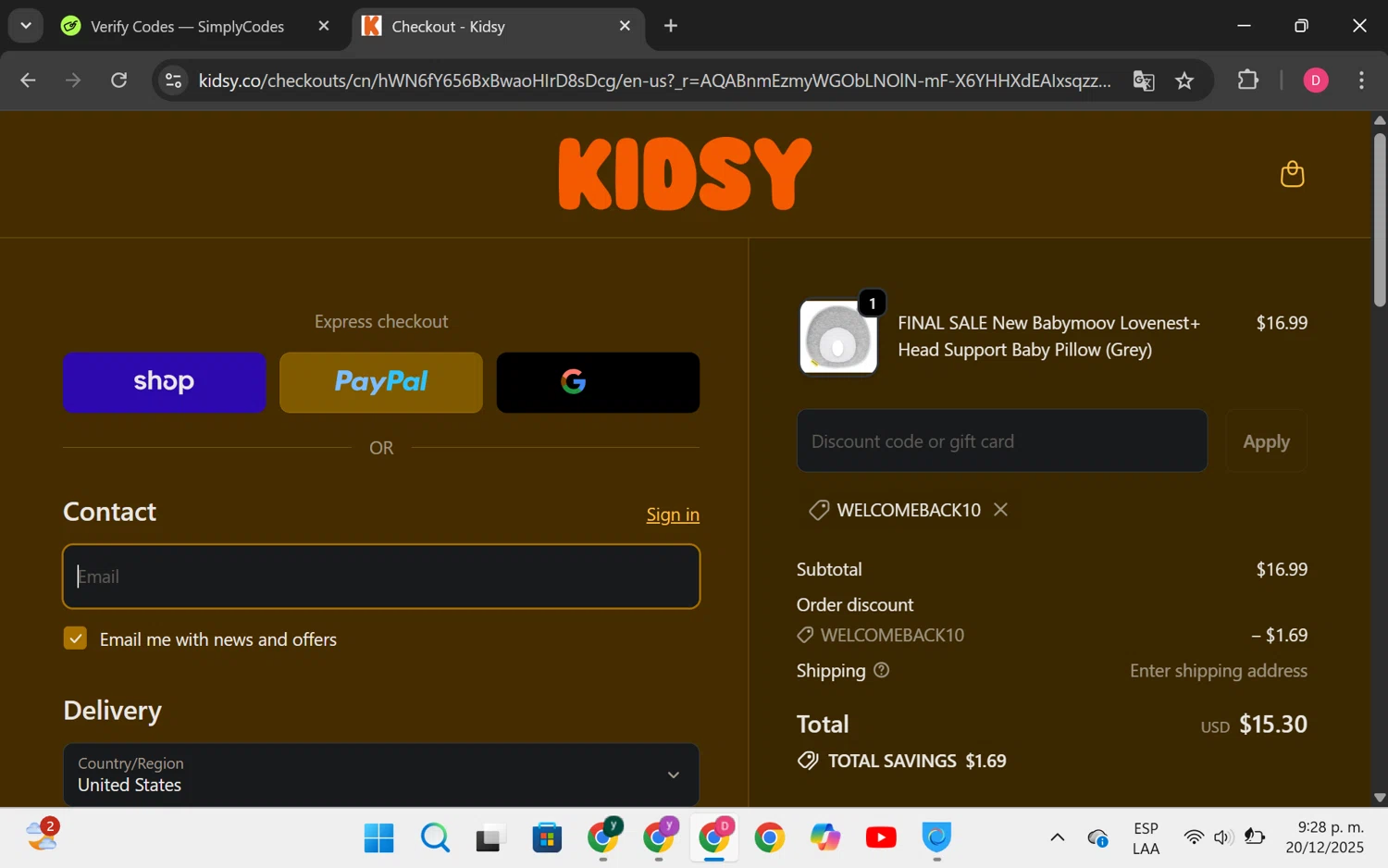Open the browser extensions menu
This screenshot has width=1388, height=868.
point(1248,81)
